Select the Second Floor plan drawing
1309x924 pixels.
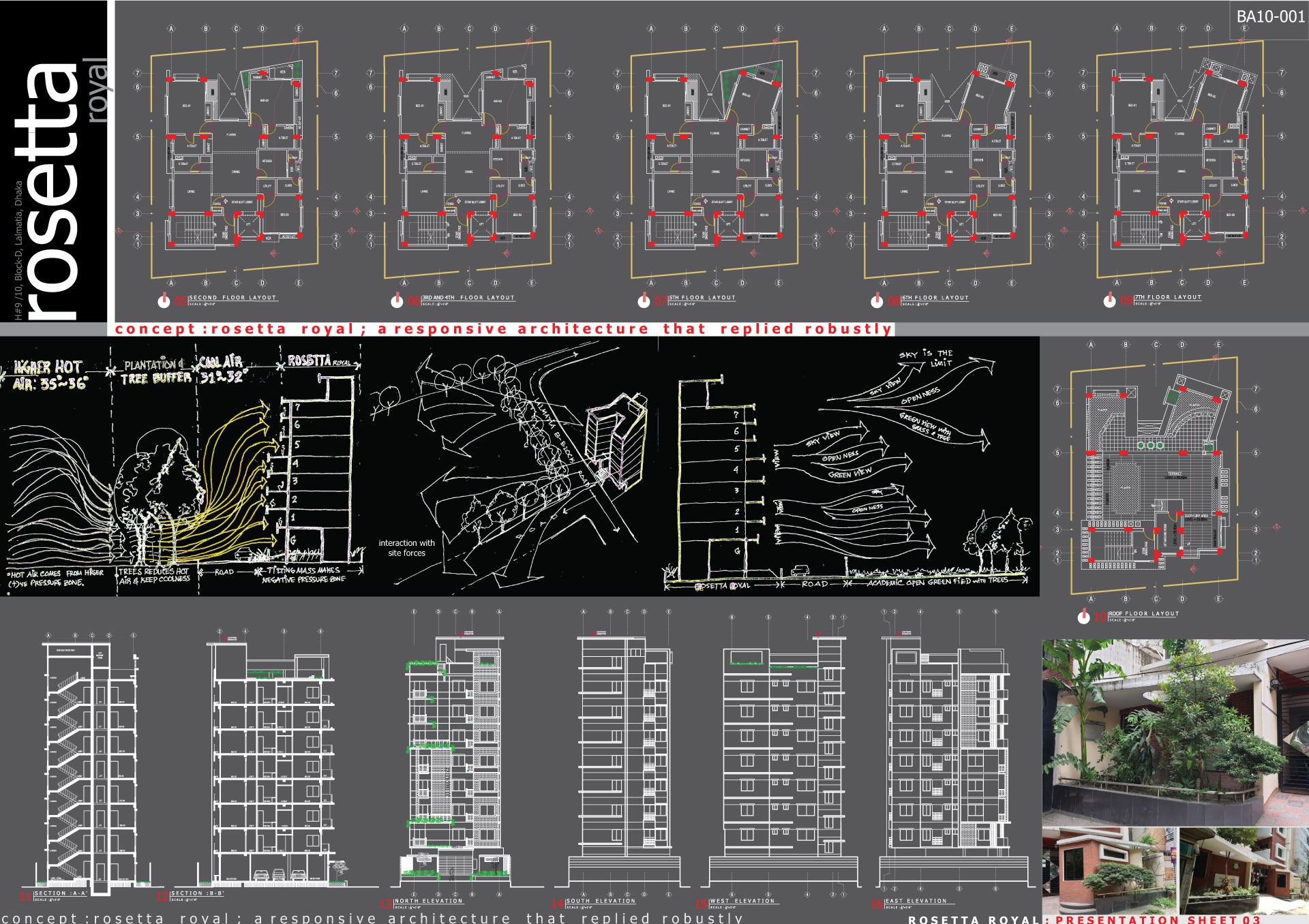[235, 155]
